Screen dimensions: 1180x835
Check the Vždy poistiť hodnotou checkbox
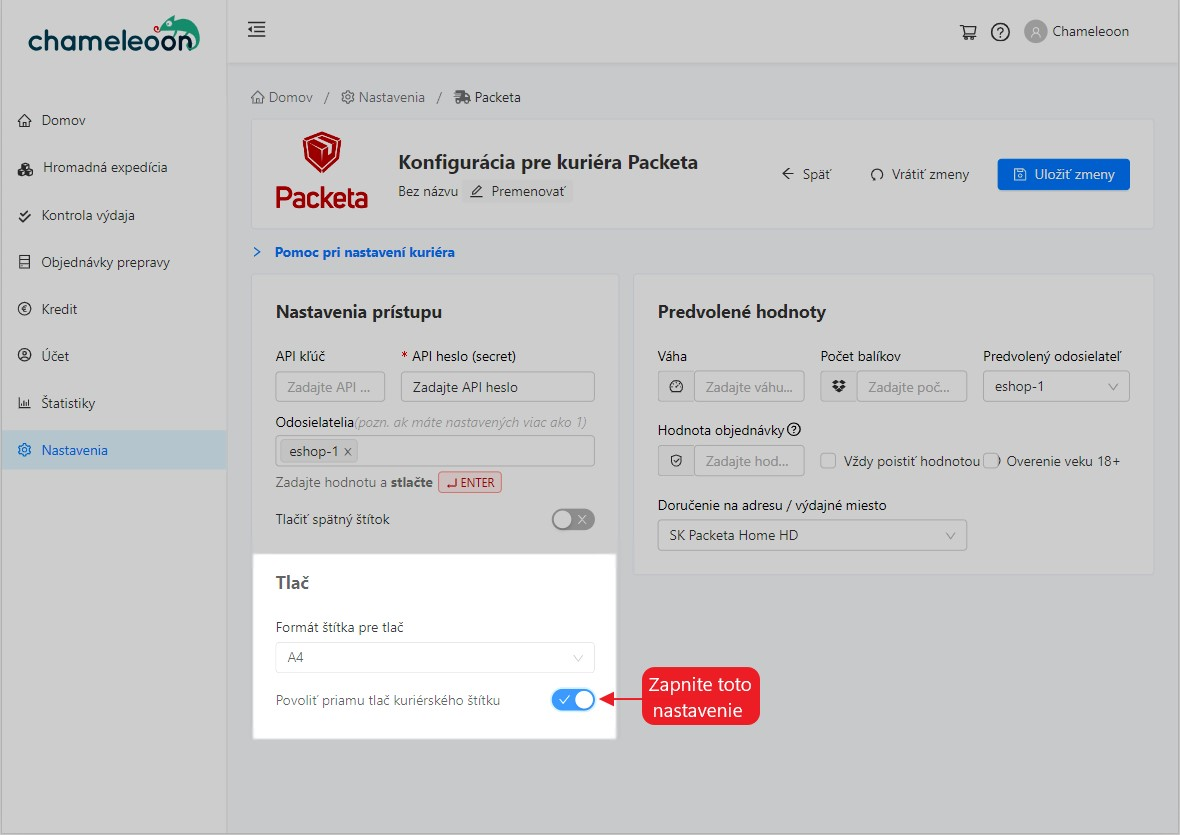828,461
